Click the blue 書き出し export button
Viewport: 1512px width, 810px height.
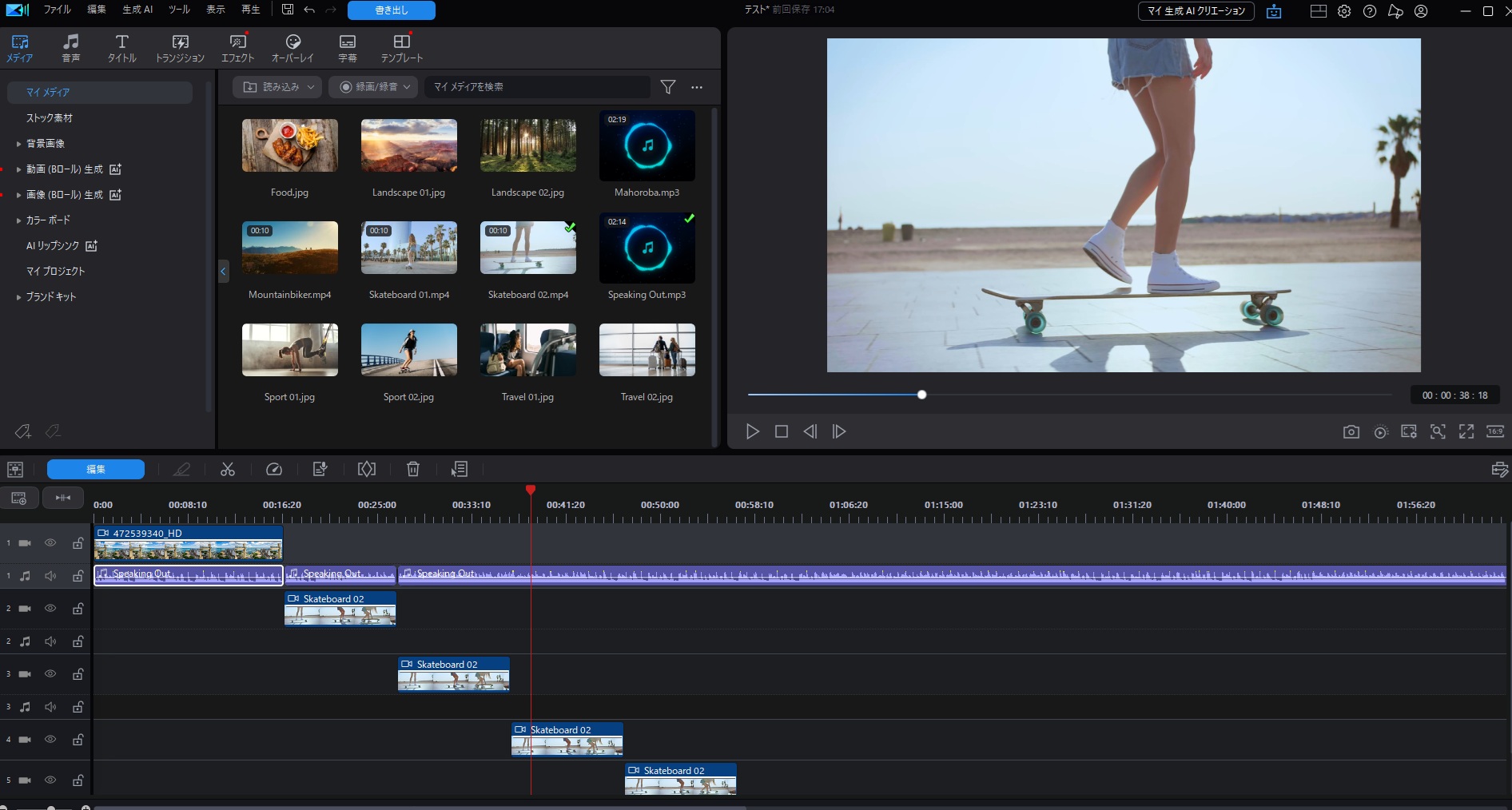point(392,10)
